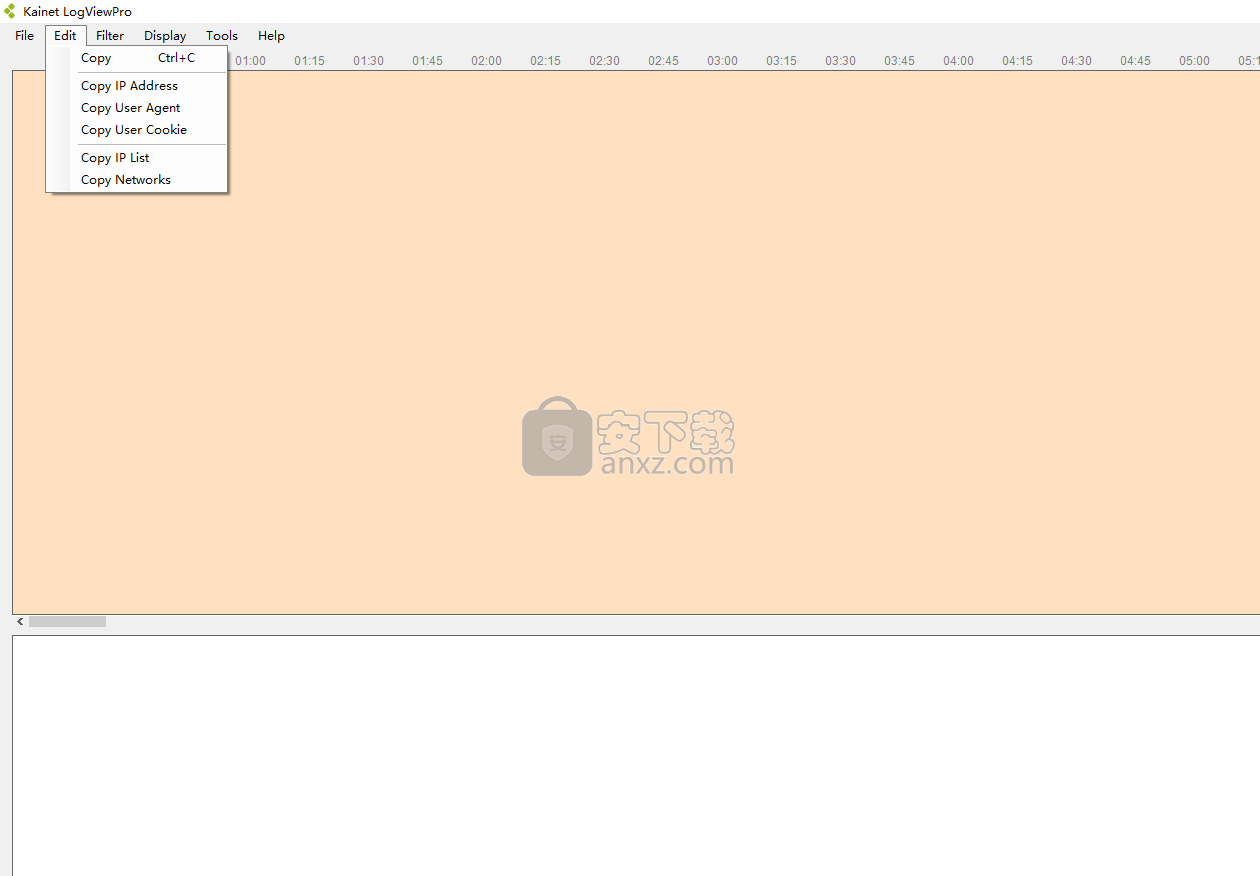Click the 04:00 timeline marker
Viewport: 1260px width, 876px height.
(958, 61)
